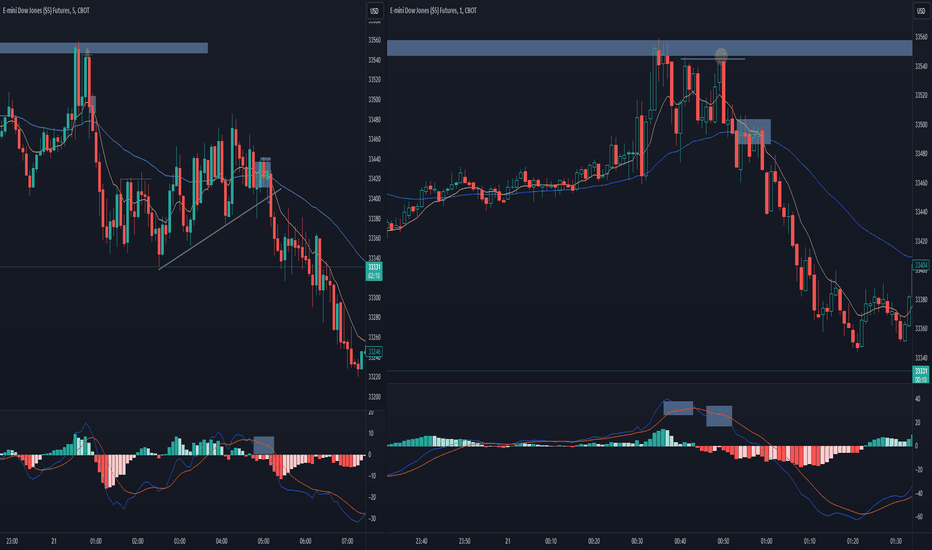Click the 33331 price label with 00:10 countdown
932x550 pixels.
click(x=921, y=375)
